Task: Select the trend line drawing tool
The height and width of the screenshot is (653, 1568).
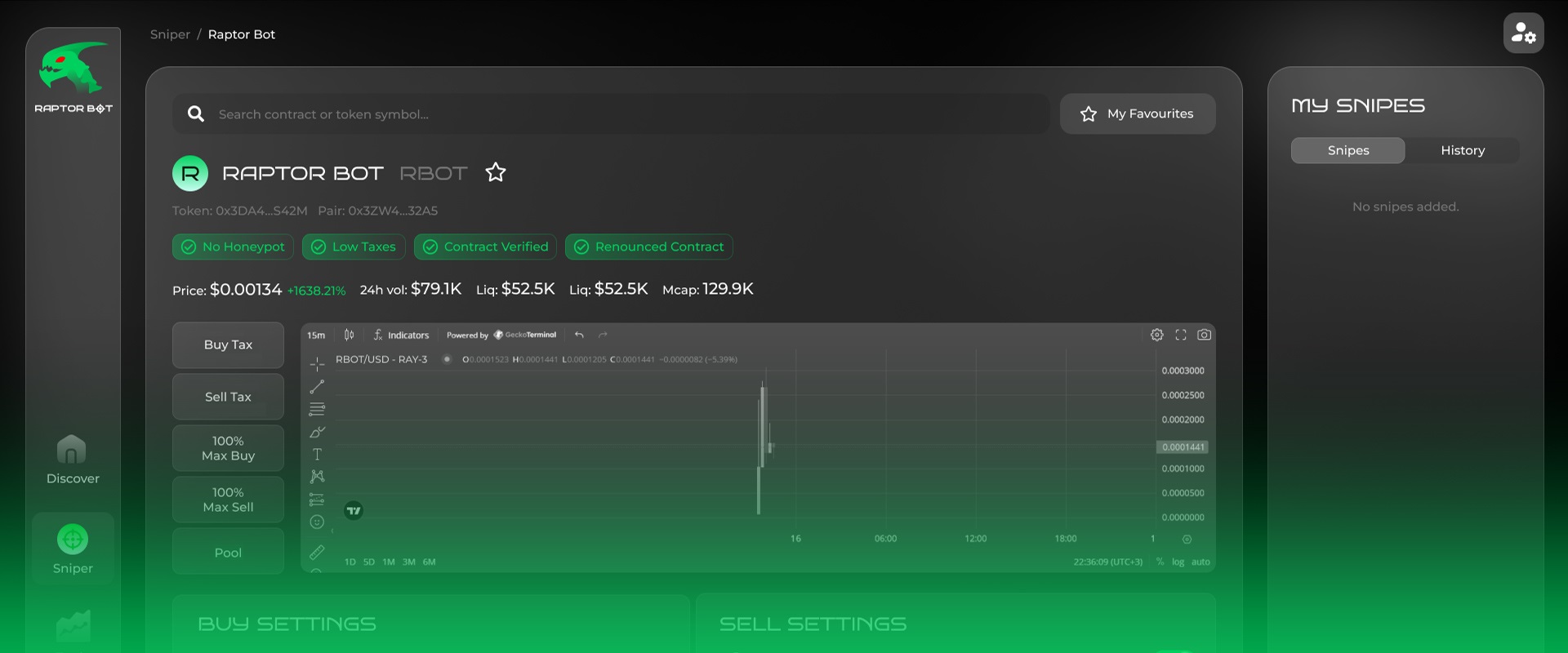Action: point(317,387)
